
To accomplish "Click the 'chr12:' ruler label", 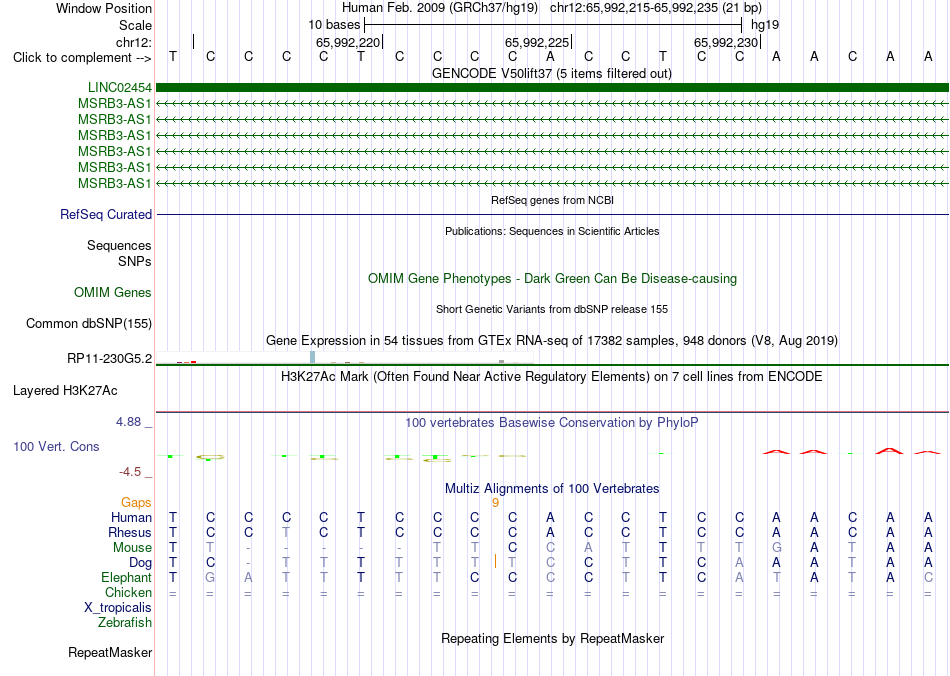I will tap(133, 42).
